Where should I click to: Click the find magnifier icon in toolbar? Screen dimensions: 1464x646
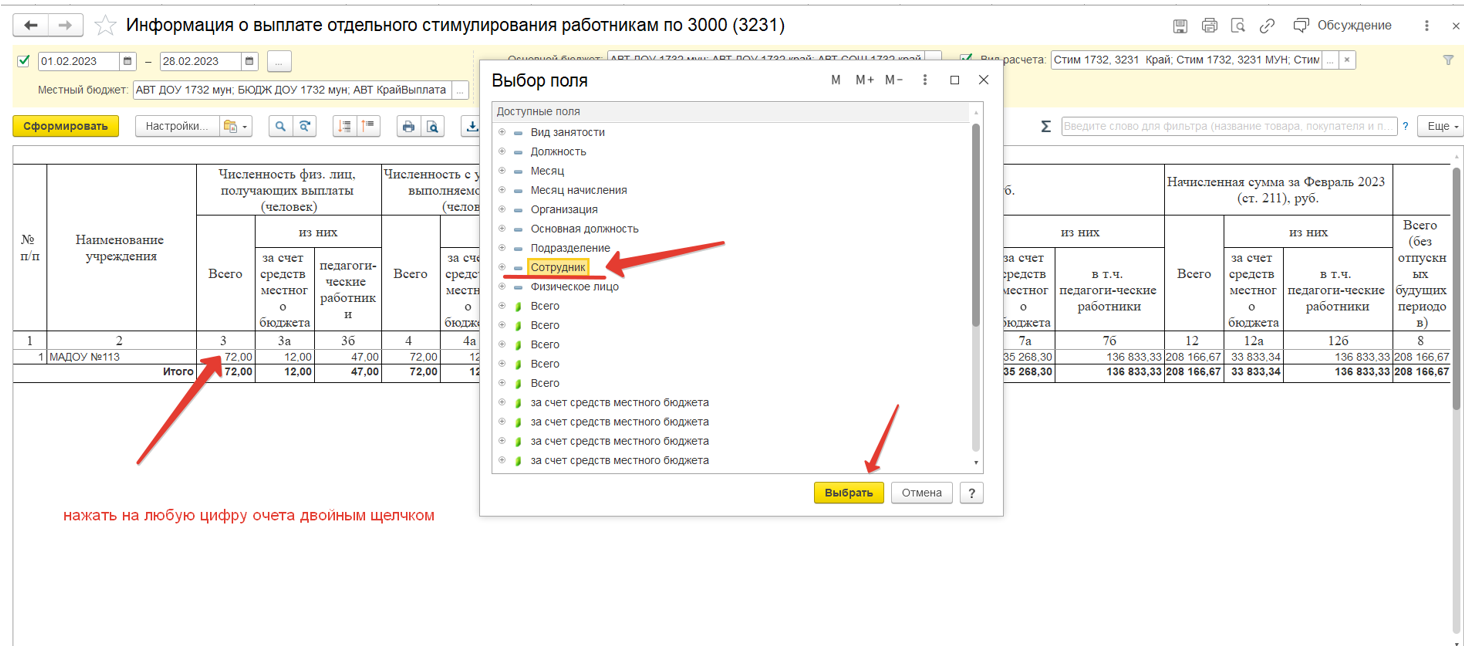[281, 127]
